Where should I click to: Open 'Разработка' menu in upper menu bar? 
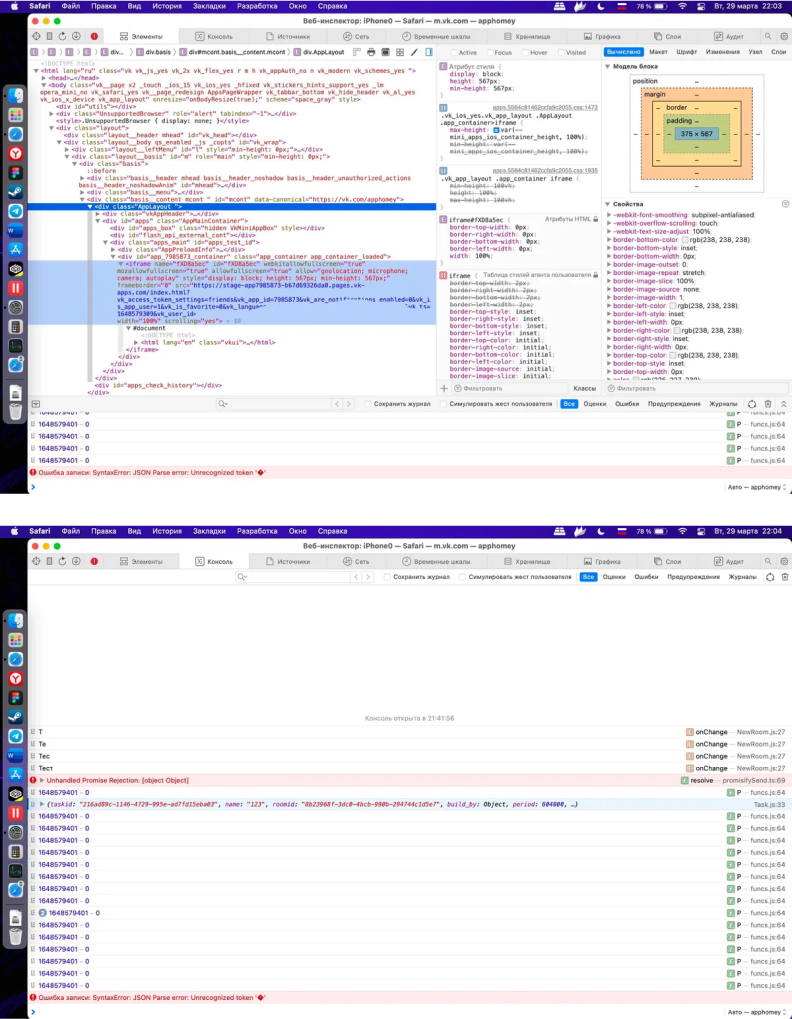click(x=257, y=6)
